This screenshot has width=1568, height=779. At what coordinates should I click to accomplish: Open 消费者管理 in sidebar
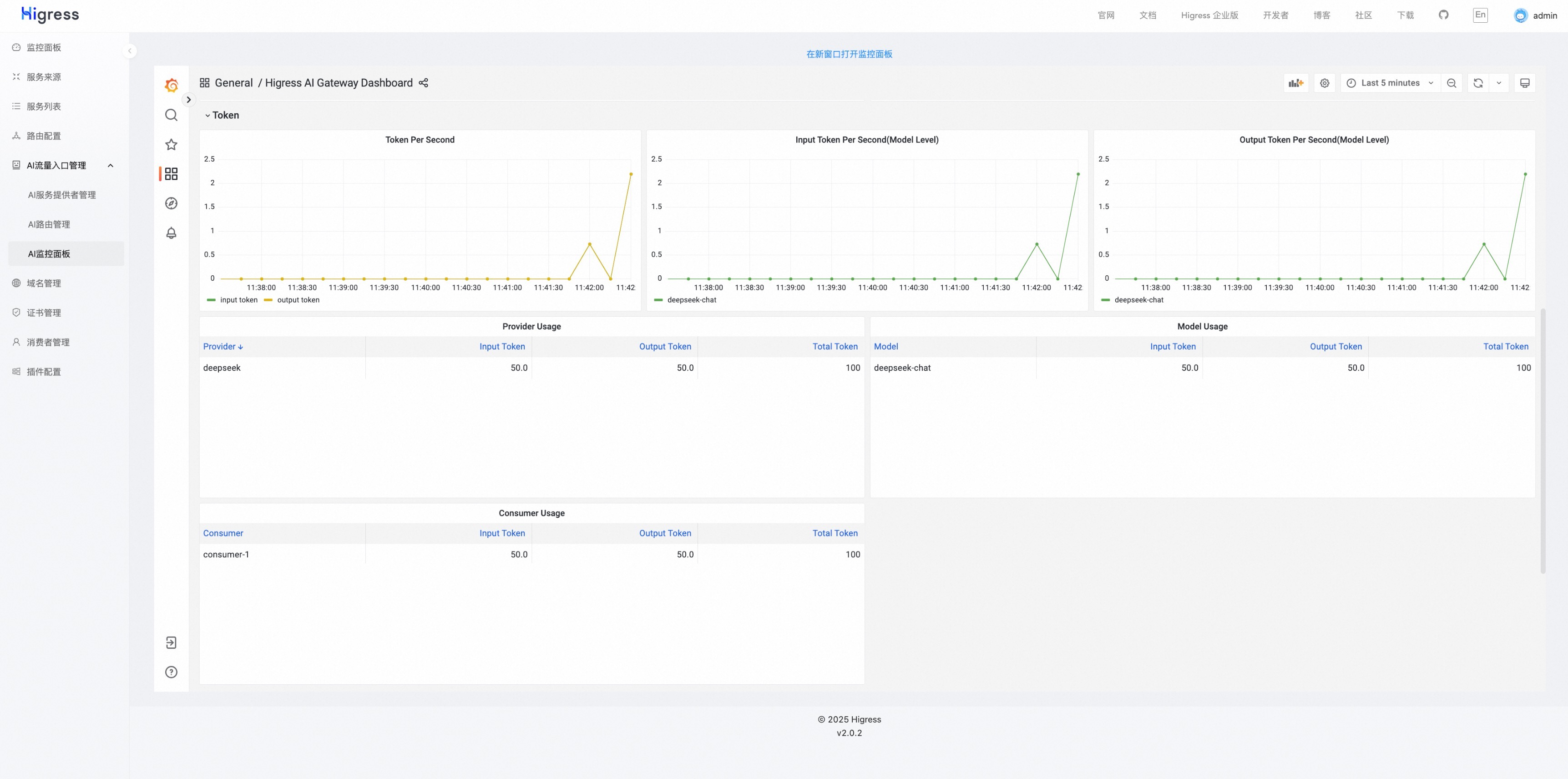[48, 342]
